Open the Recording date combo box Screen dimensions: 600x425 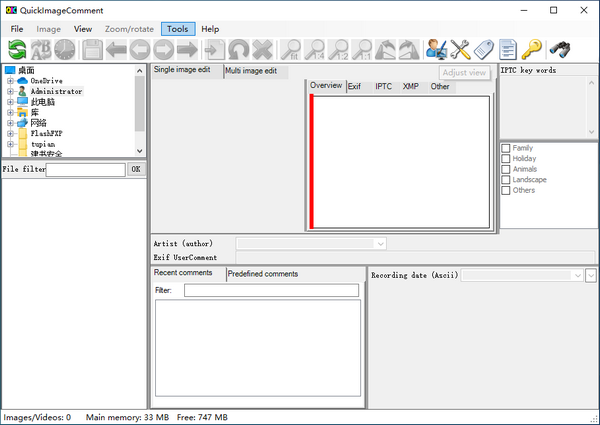click(x=576, y=275)
